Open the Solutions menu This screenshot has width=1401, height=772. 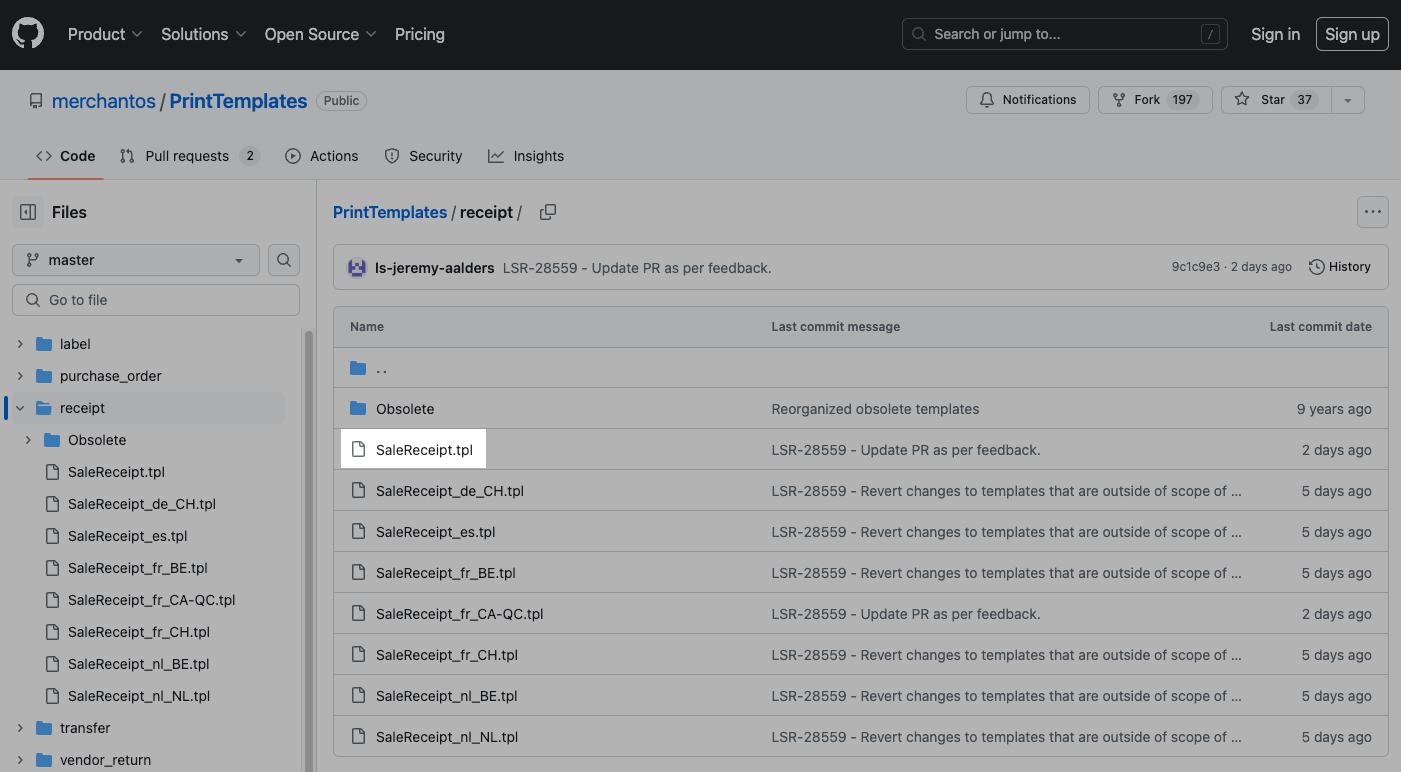coord(203,34)
